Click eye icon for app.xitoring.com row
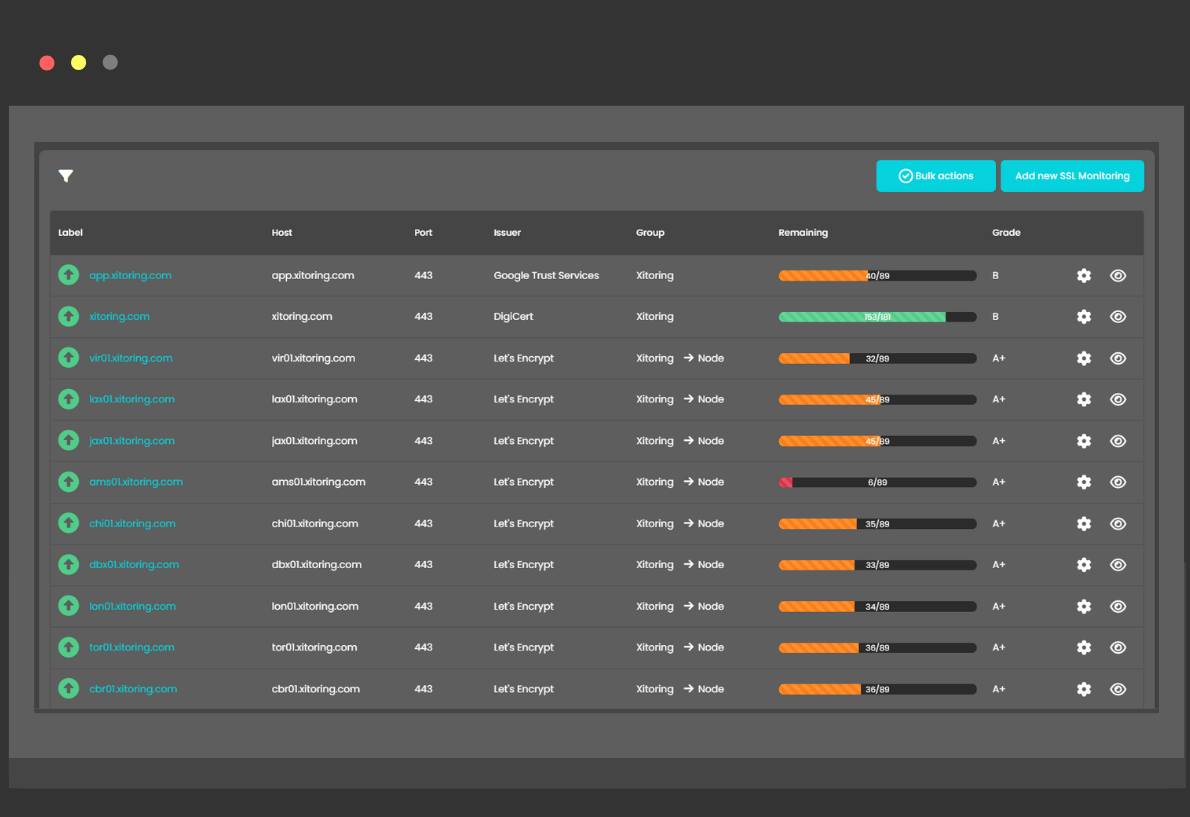1190x817 pixels. 1118,275
